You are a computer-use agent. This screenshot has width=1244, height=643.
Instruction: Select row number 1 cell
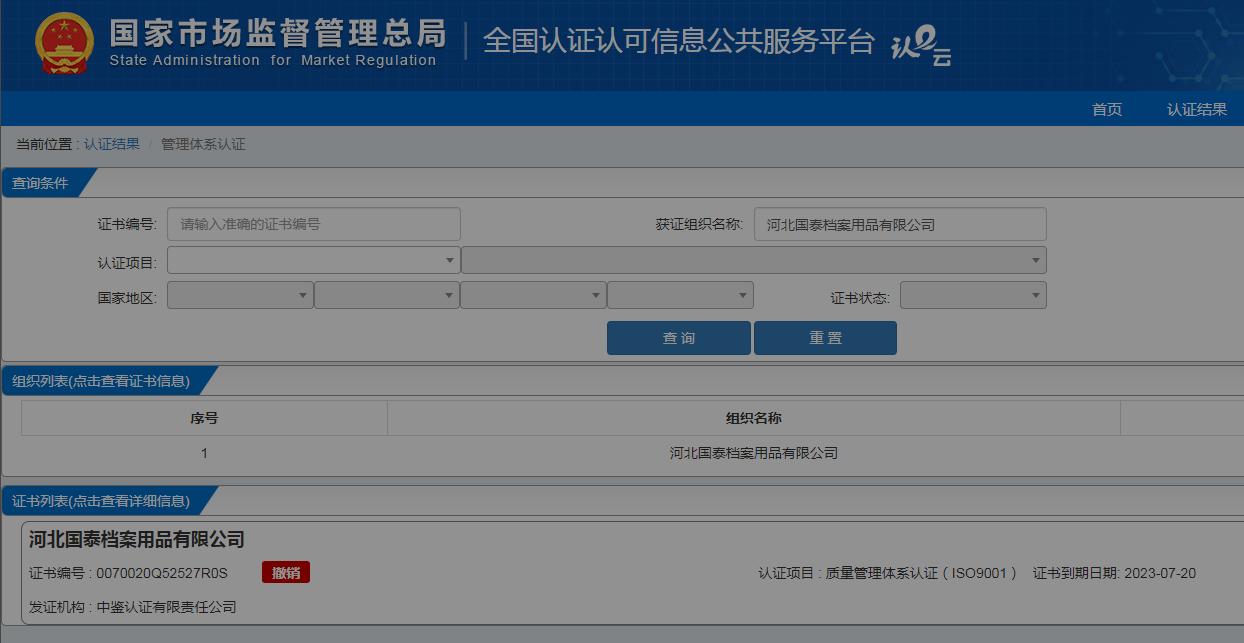[204, 453]
